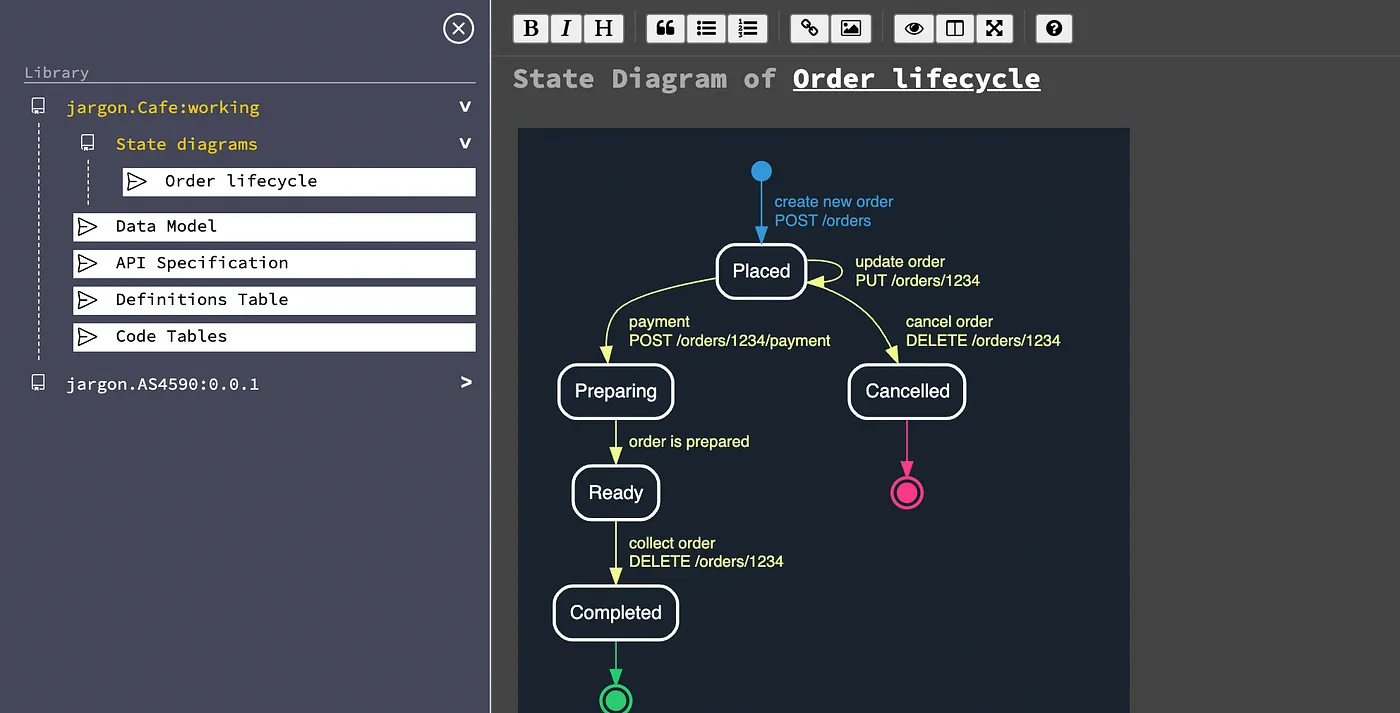The width and height of the screenshot is (1400, 713).
Task: Apply italic formatting
Action: click(566, 28)
